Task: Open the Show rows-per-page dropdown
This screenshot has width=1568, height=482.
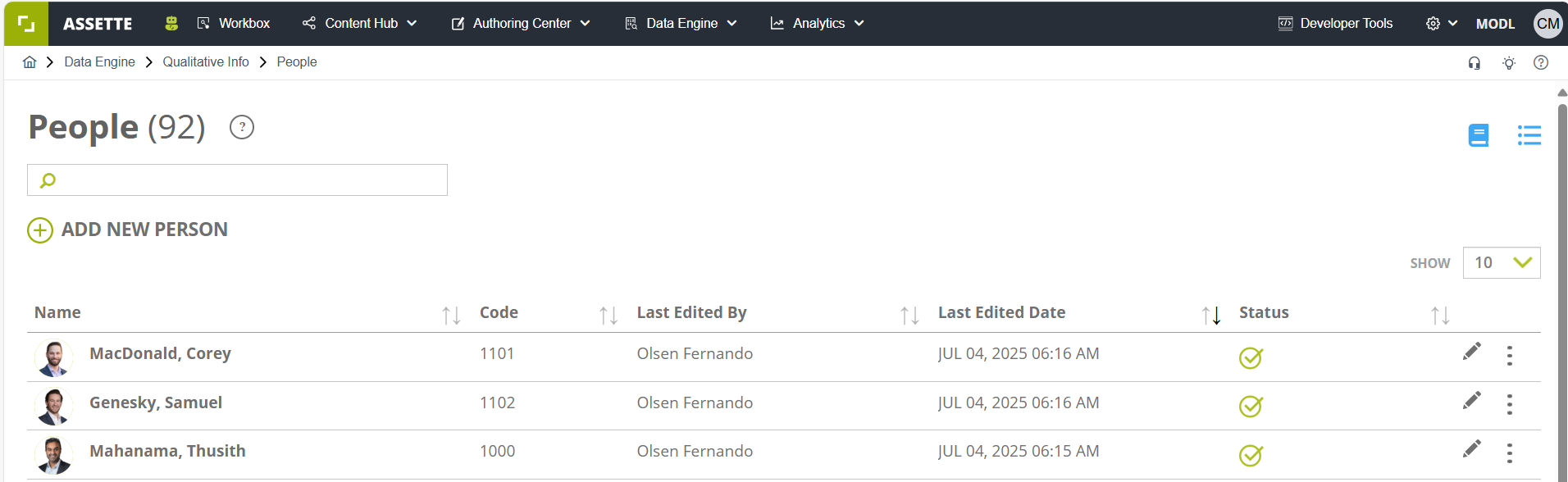Action: pyautogui.click(x=1502, y=263)
